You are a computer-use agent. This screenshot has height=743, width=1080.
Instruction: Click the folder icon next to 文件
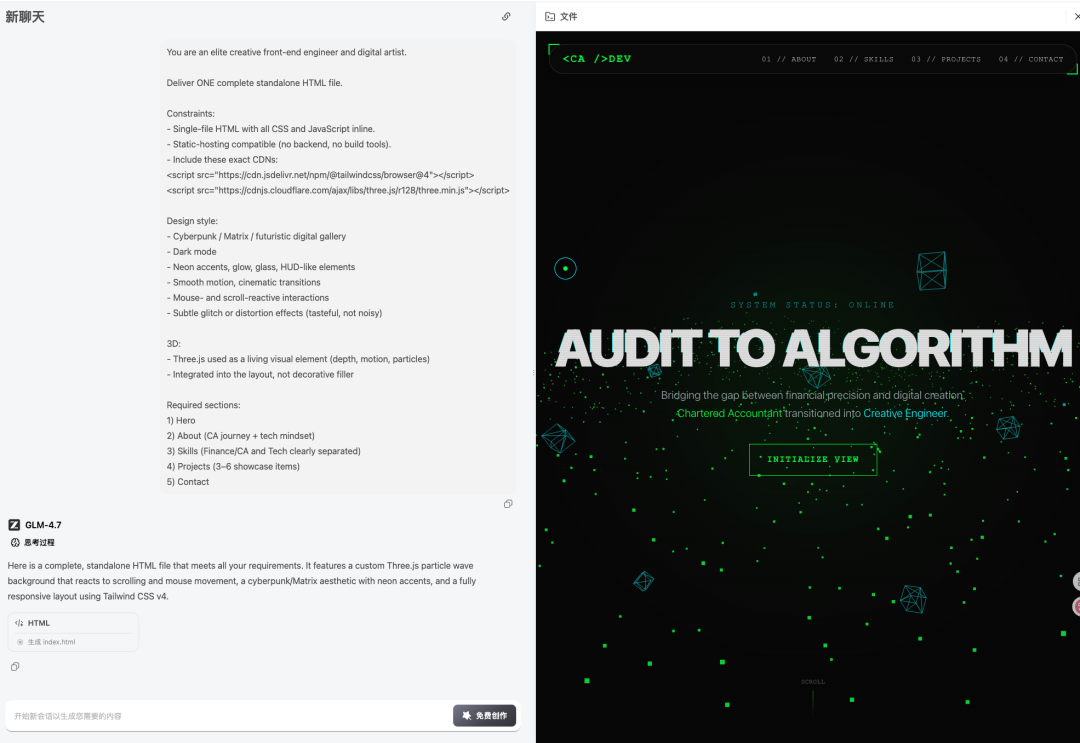click(550, 17)
